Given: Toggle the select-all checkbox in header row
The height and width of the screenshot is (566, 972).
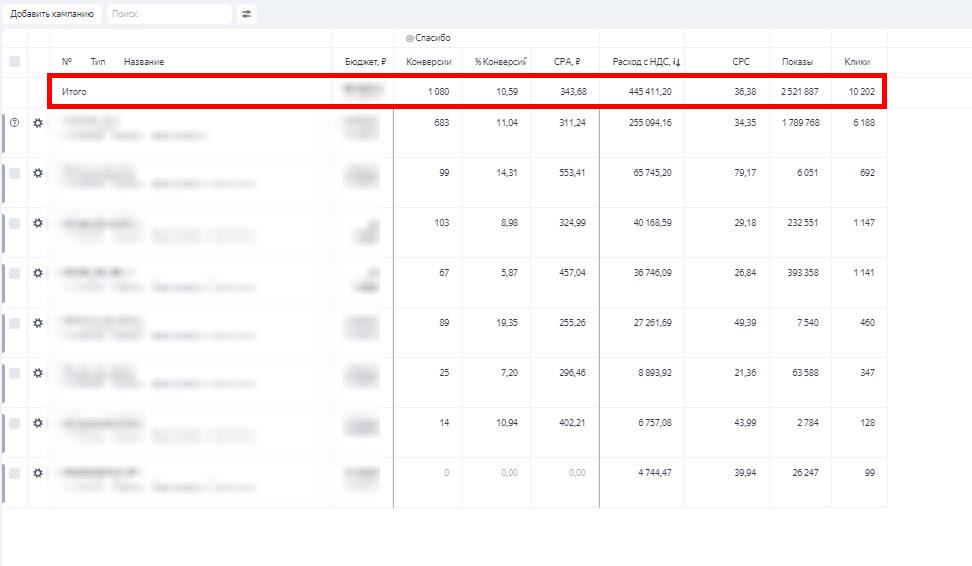Looking at the screenshot, I should (14, 61).
